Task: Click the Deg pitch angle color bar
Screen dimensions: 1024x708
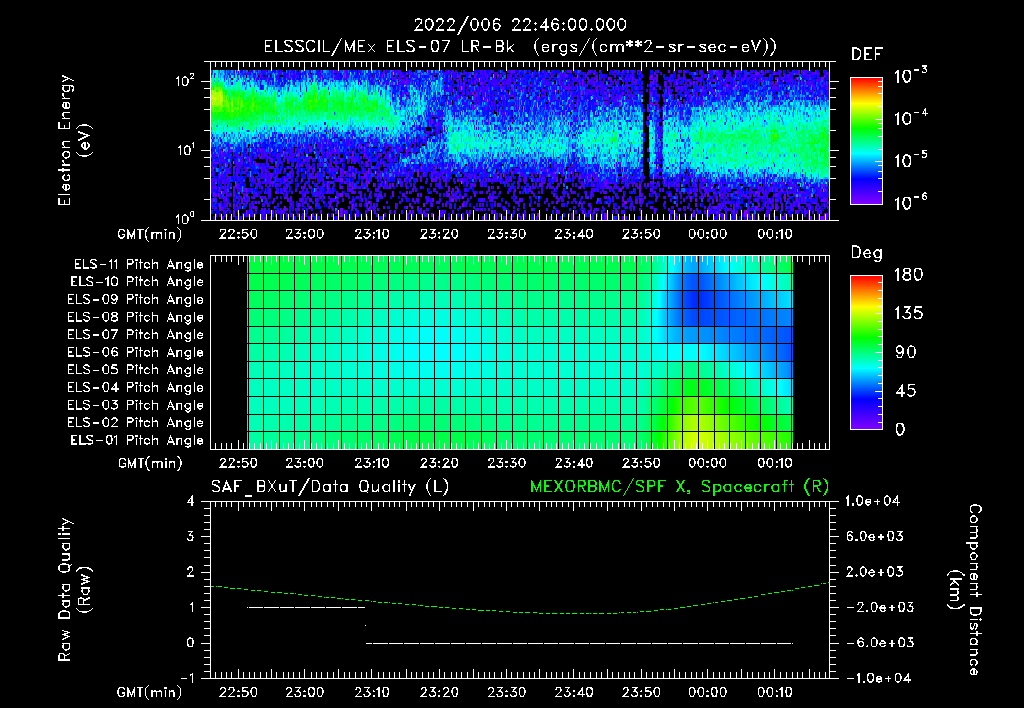Action: (866, 352)
